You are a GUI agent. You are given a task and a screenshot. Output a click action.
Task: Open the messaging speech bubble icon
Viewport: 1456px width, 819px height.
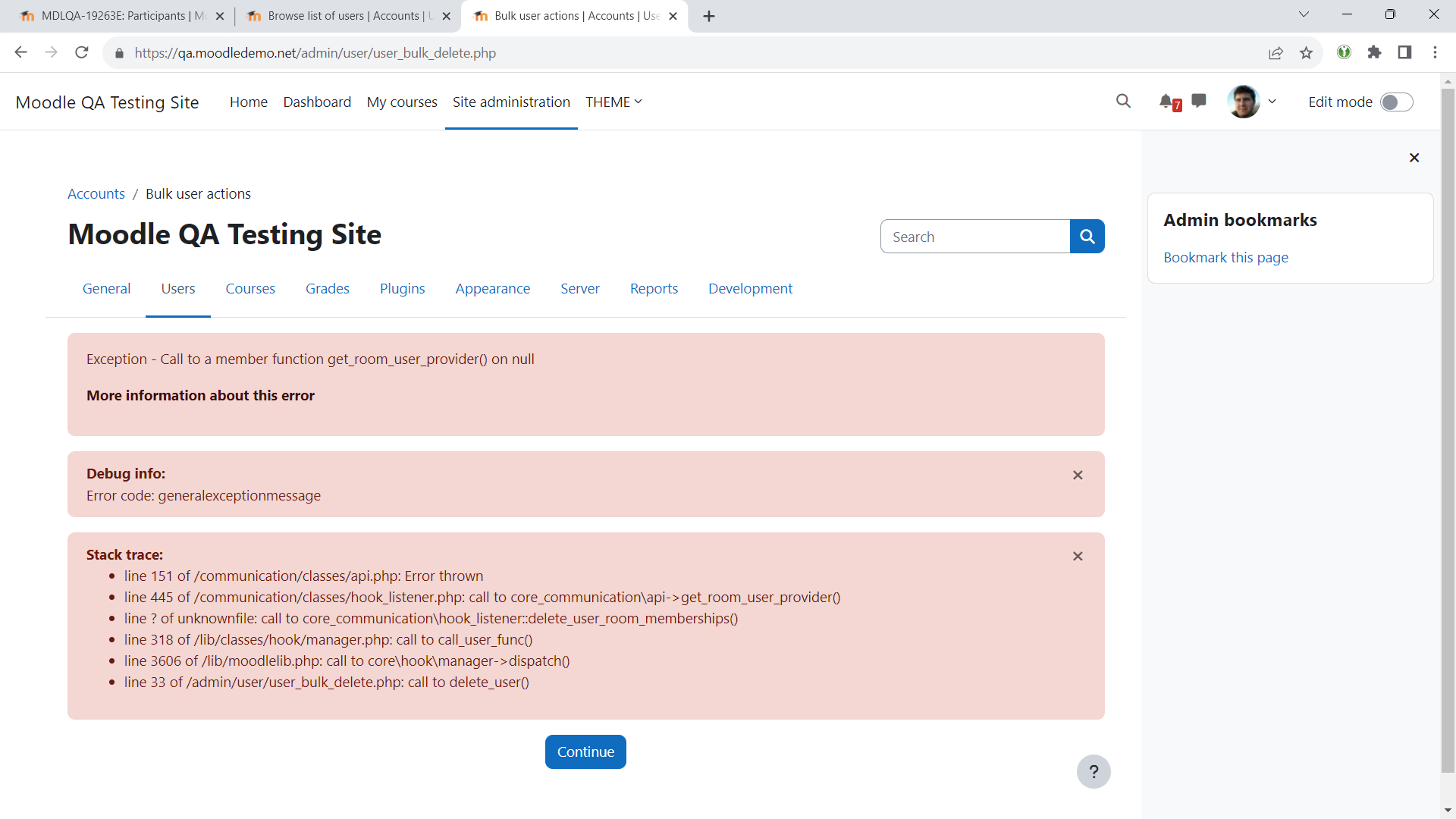(x=1199, y=101)
